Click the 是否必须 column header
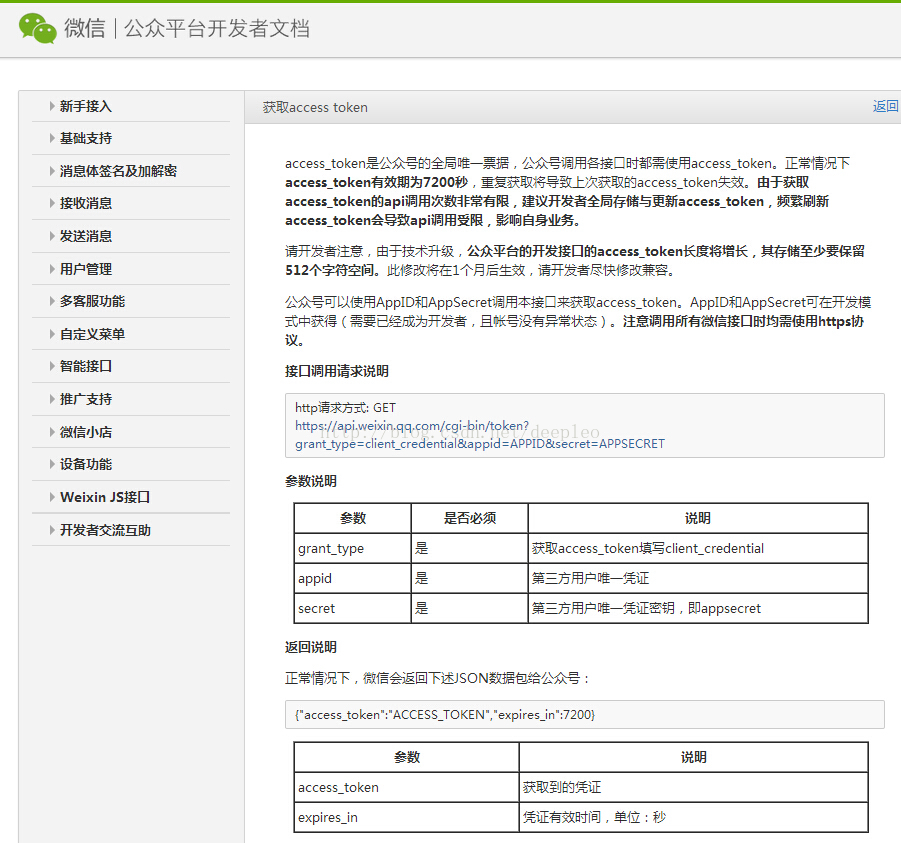This screenshot has width=901, height=843. pos(469,518)
